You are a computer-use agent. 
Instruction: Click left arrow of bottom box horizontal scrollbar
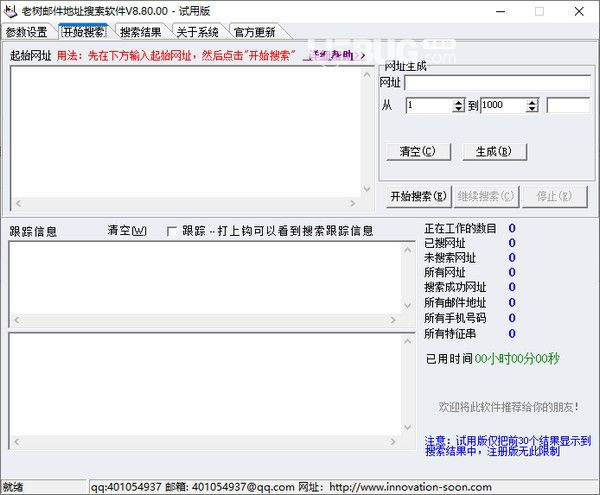coord(16,442)
